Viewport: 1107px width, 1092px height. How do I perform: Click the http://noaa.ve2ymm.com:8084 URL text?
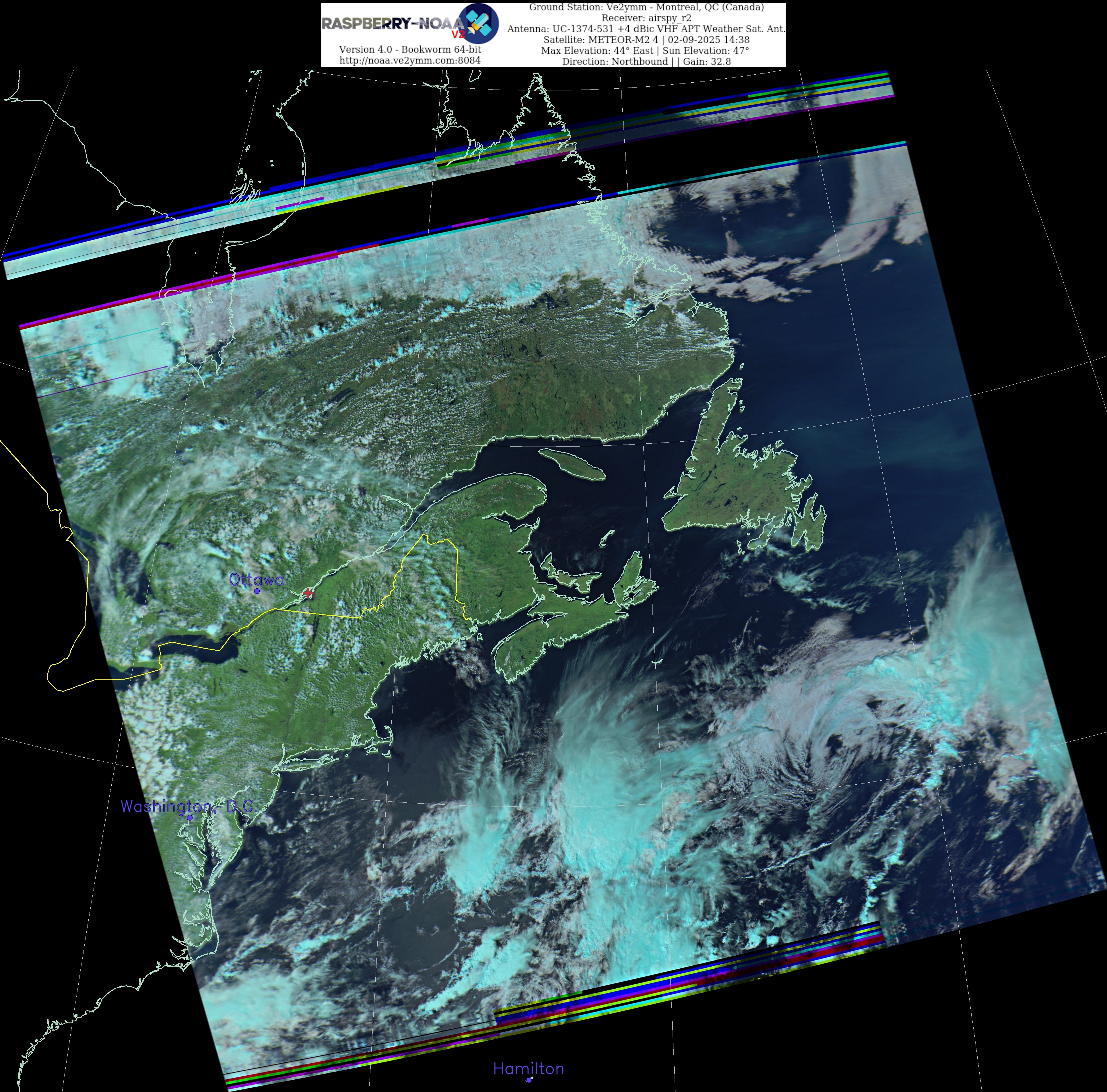(x=410, y=60)
